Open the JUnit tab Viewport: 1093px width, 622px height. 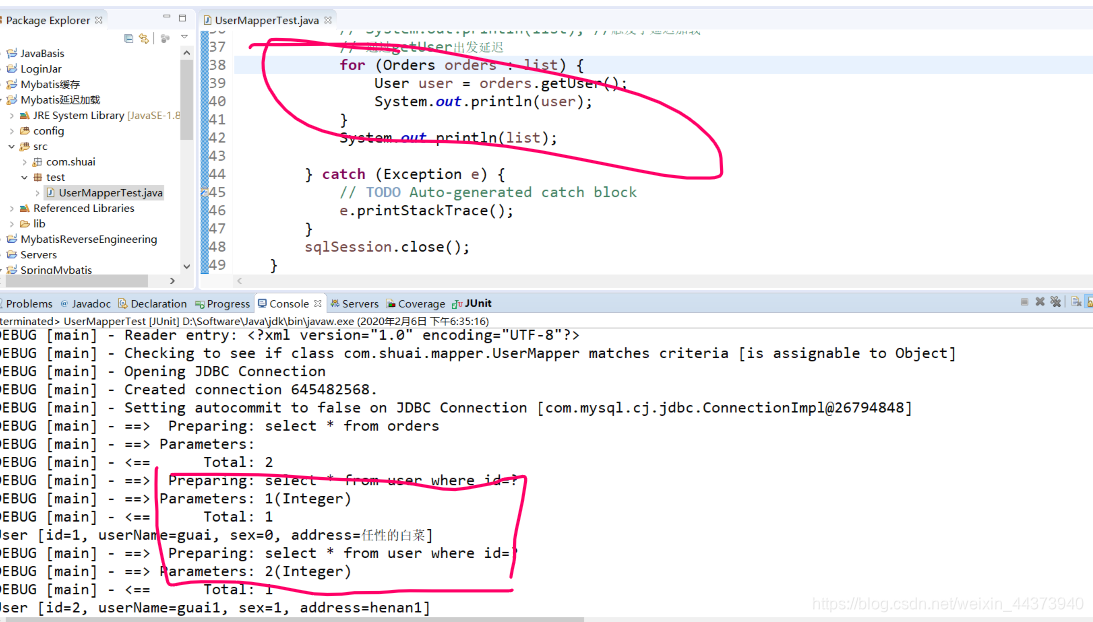click(472, 303)
